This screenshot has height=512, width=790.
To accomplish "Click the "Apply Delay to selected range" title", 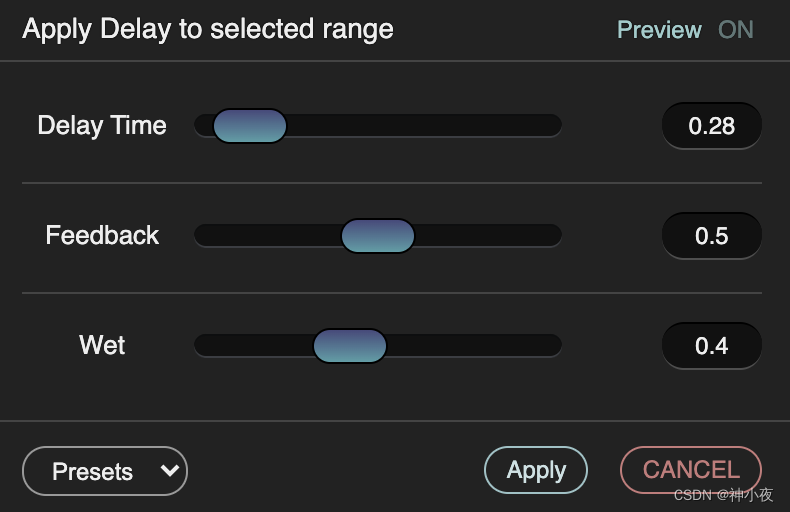I will 208,29.
